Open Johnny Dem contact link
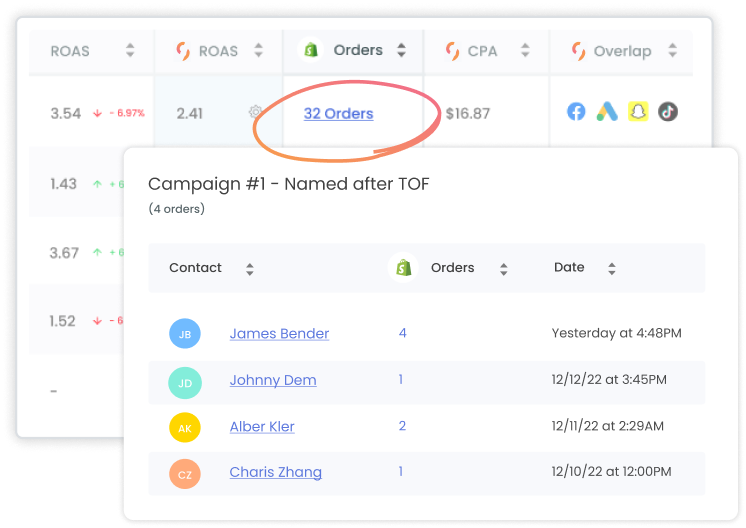This screenshot has height=528, width=746. coord(273,381)
